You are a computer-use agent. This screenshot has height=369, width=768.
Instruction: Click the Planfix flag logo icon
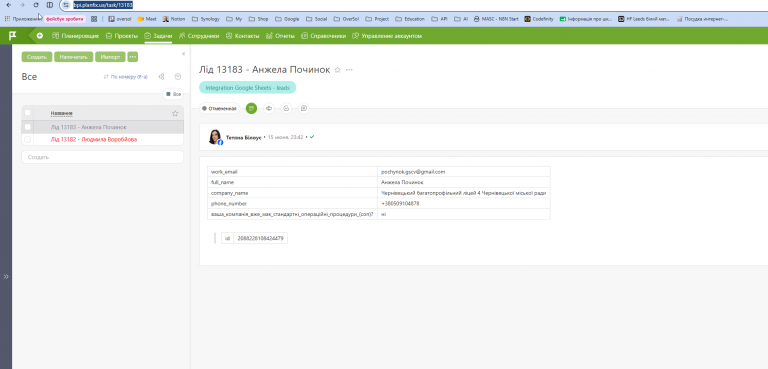pyautogui.click(x=13, y=35)
